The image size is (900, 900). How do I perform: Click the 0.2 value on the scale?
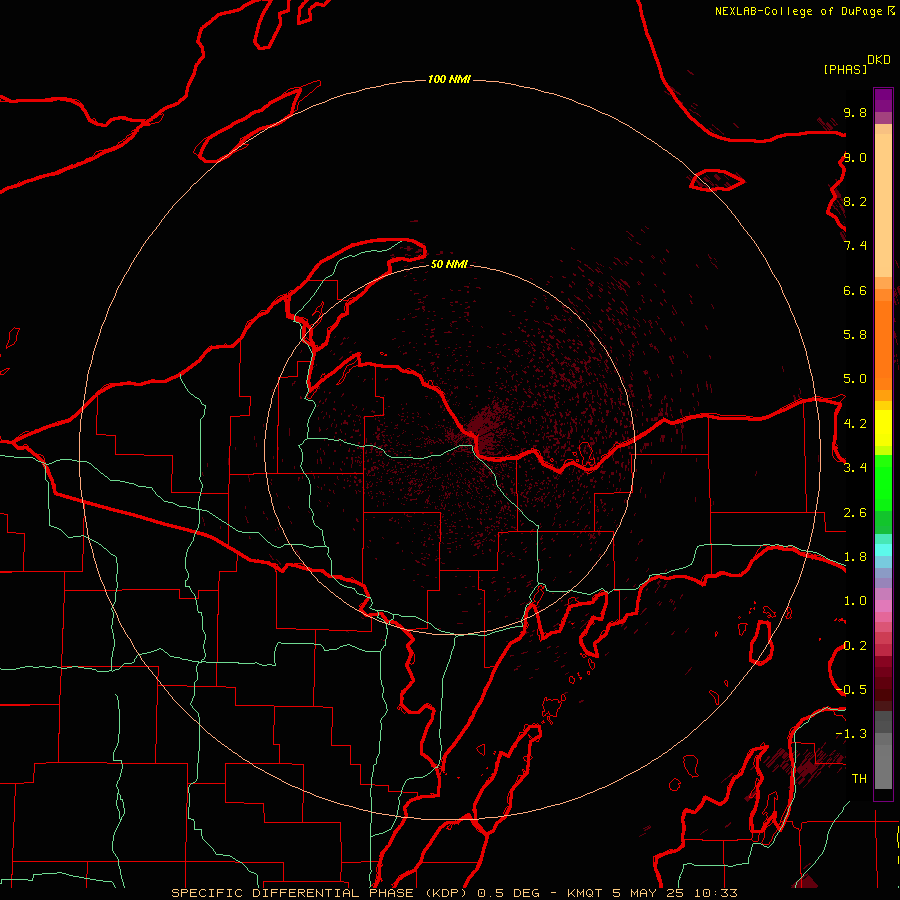[x=855, y=646]
